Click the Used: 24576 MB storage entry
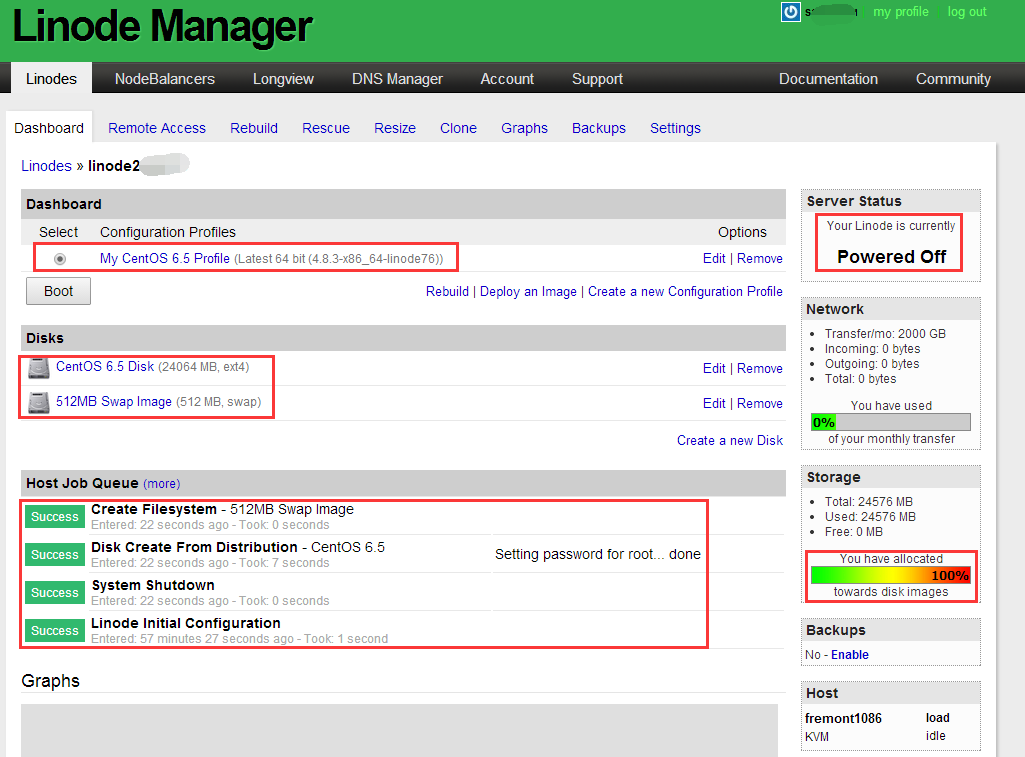Screen dimensions: 1025x757 (870, 517)
